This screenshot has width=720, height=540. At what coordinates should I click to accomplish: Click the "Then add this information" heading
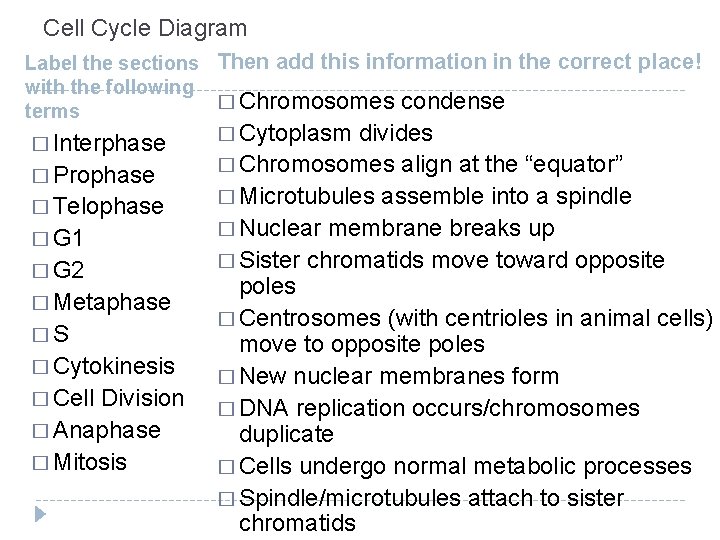(459, 62)
